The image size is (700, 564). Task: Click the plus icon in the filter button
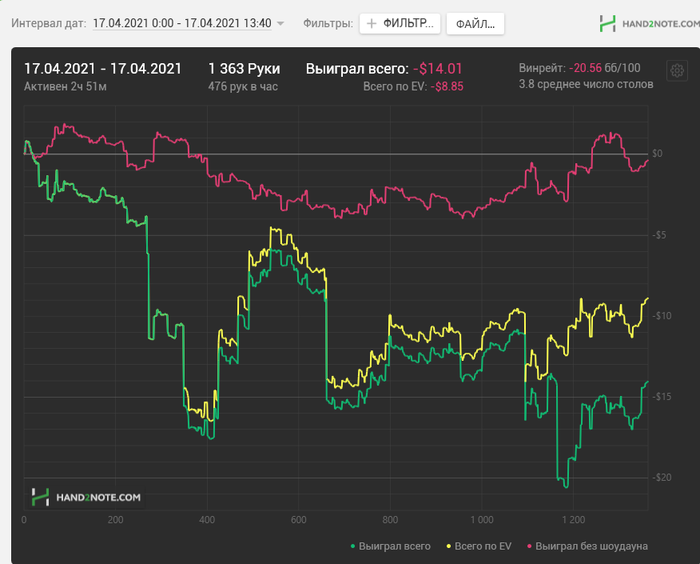click(371, 23)
